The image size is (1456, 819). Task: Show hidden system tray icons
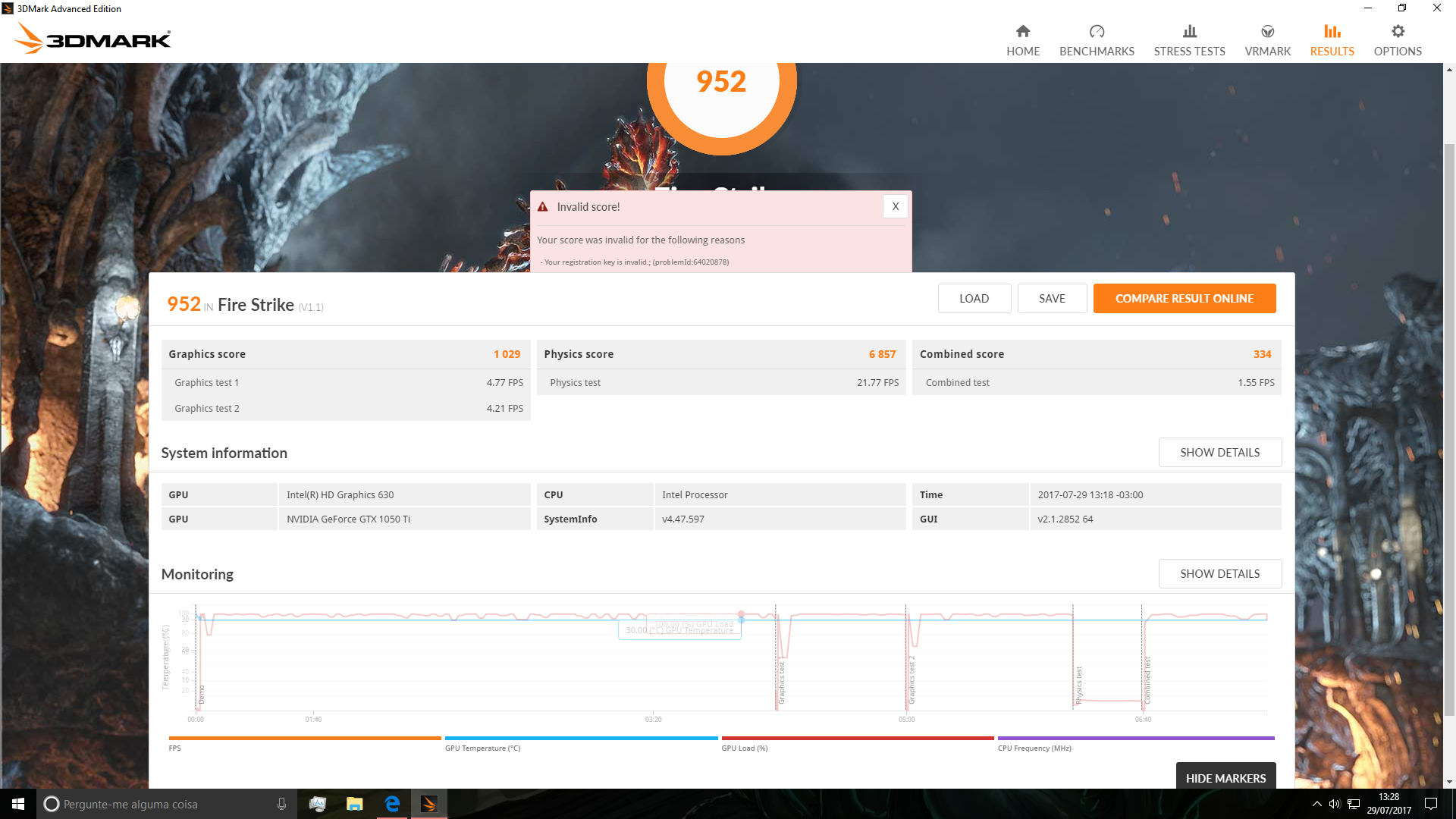pyautogui.click(x=1317, y=804)
